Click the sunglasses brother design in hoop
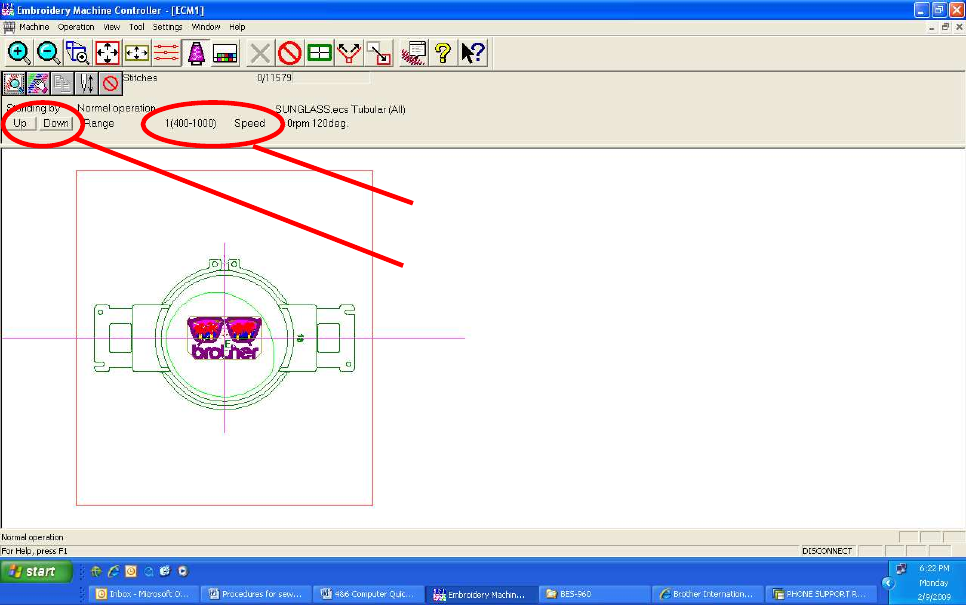966x605 pixels. click(x=224, y=337)
